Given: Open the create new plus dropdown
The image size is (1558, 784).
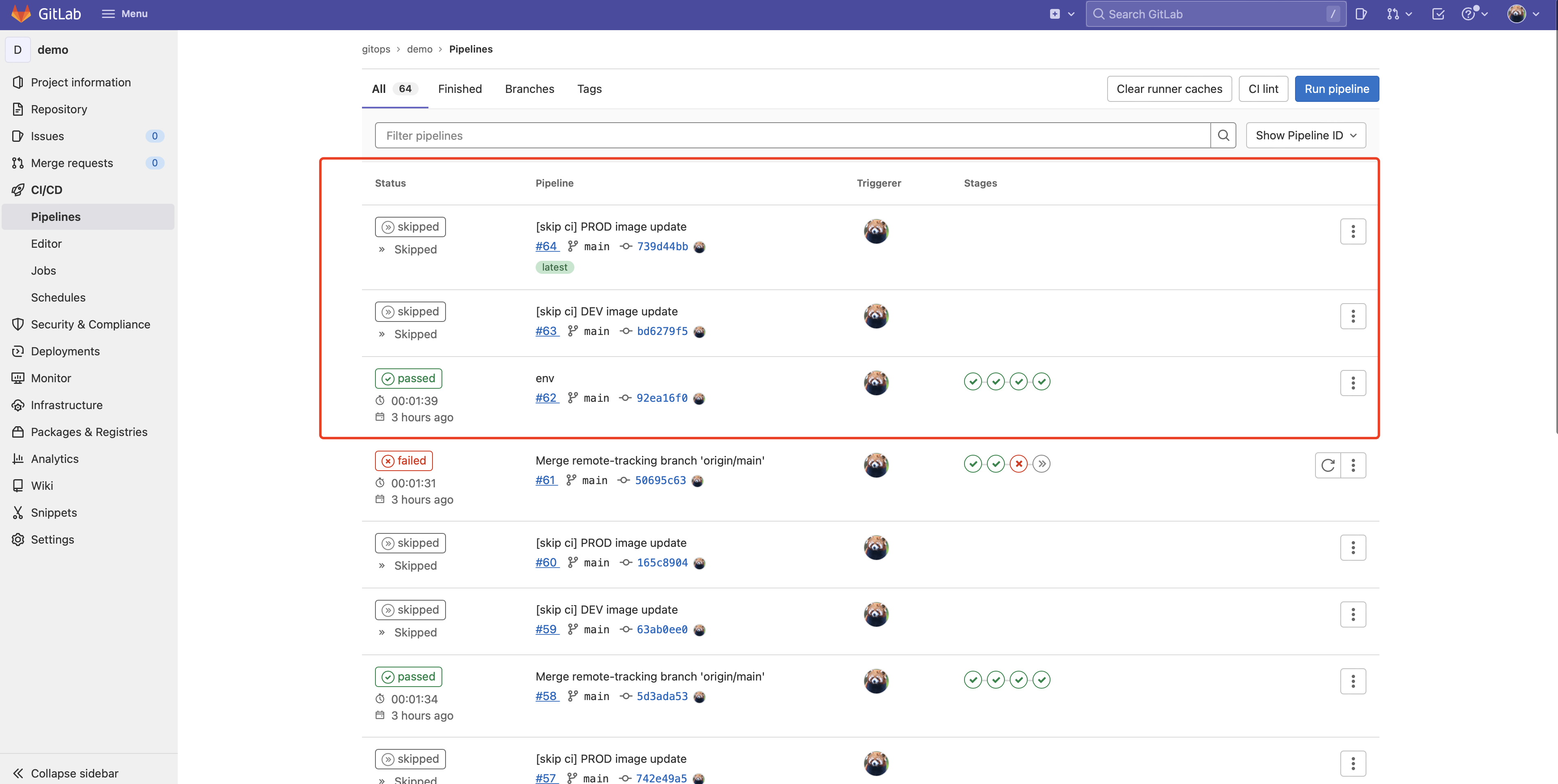Looking at the screenshot, I should [1061, 14].
